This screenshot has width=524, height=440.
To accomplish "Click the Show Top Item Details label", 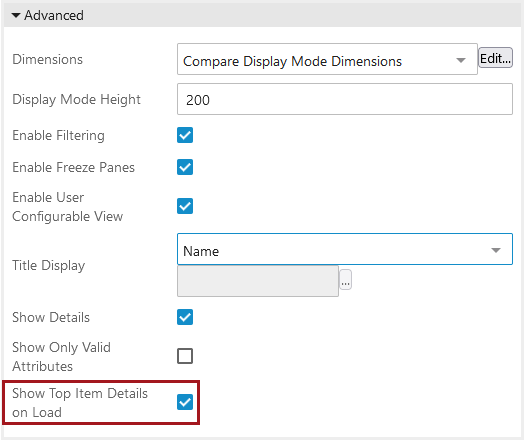I will [x=80, y=403].
